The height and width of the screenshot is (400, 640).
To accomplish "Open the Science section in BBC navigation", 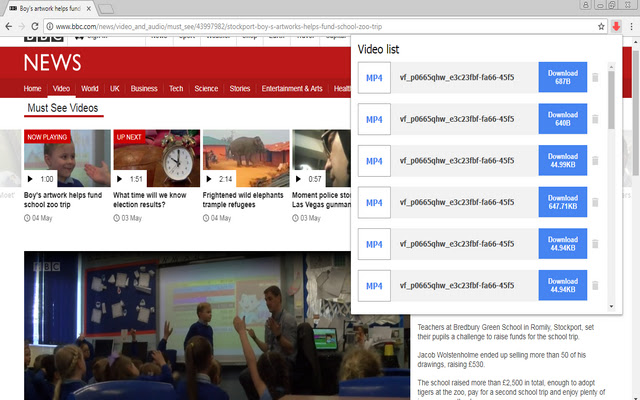I will pyautogui.click(x=206, y=89).
